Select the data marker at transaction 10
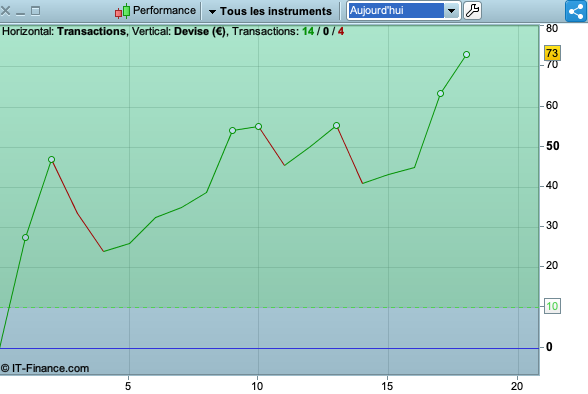Image resolution: width=588 pixels, height=394 pixels. tap(258, 127)
